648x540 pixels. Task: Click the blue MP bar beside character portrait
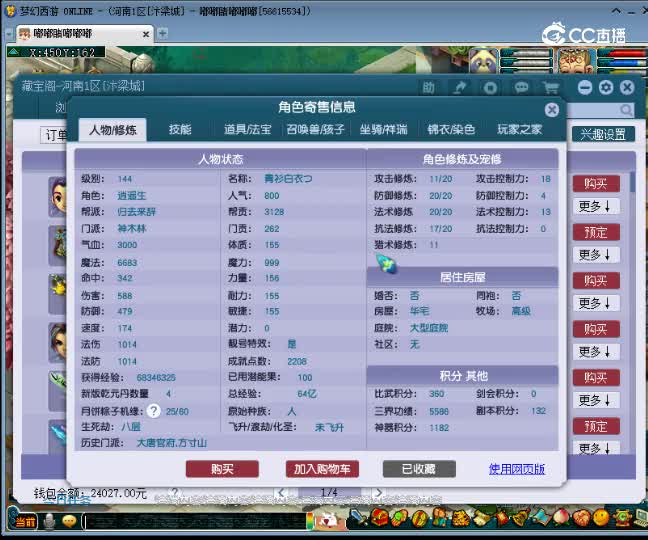pyautogui.click(x=622, y=62)
